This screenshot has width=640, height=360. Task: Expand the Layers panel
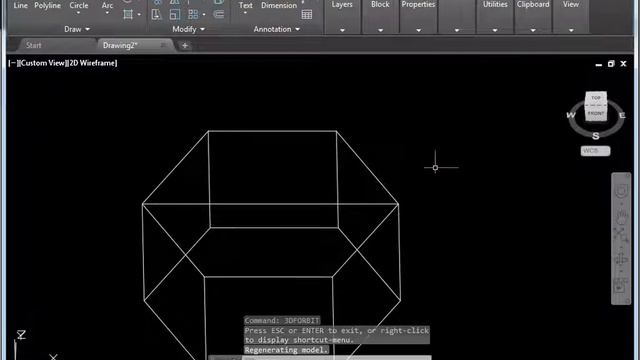click(x=342, y=30)
